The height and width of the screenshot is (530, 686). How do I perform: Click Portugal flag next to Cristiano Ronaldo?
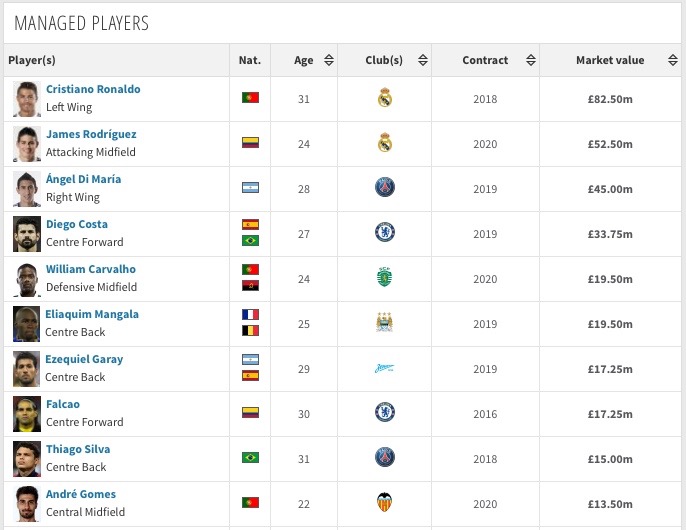[250, 98]
